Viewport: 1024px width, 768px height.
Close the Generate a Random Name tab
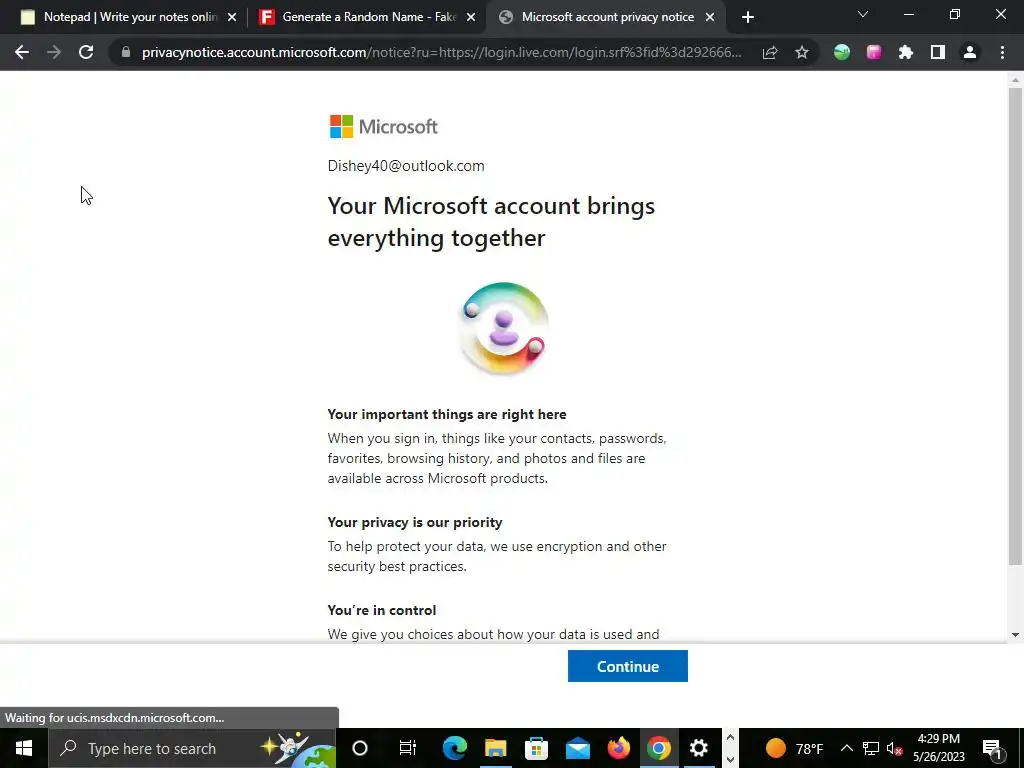tap(471, 18)
